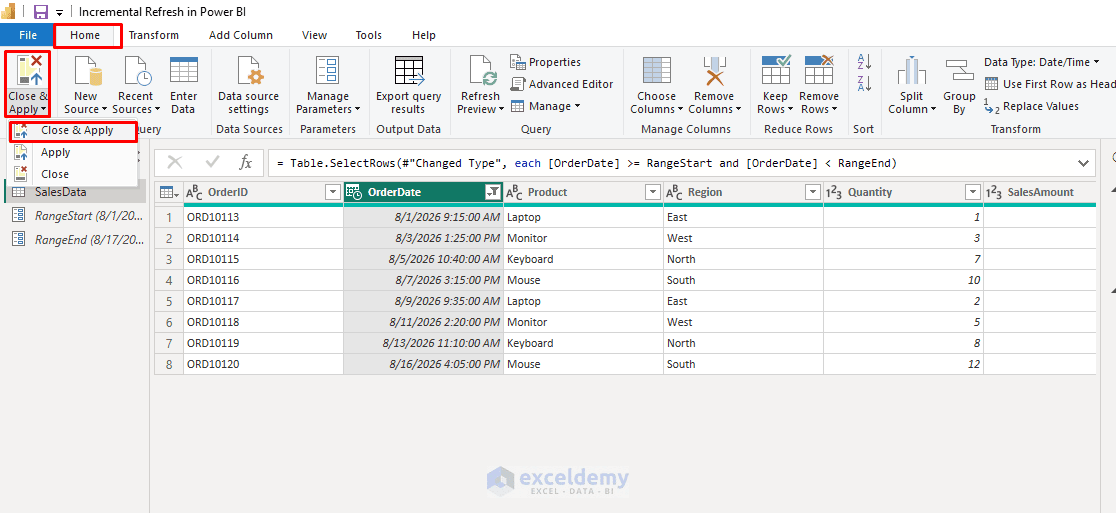Viewport: 1116px width, 513px height.
Task: Click the Manage Parameters icon
Action: click(x=327, y=70)
